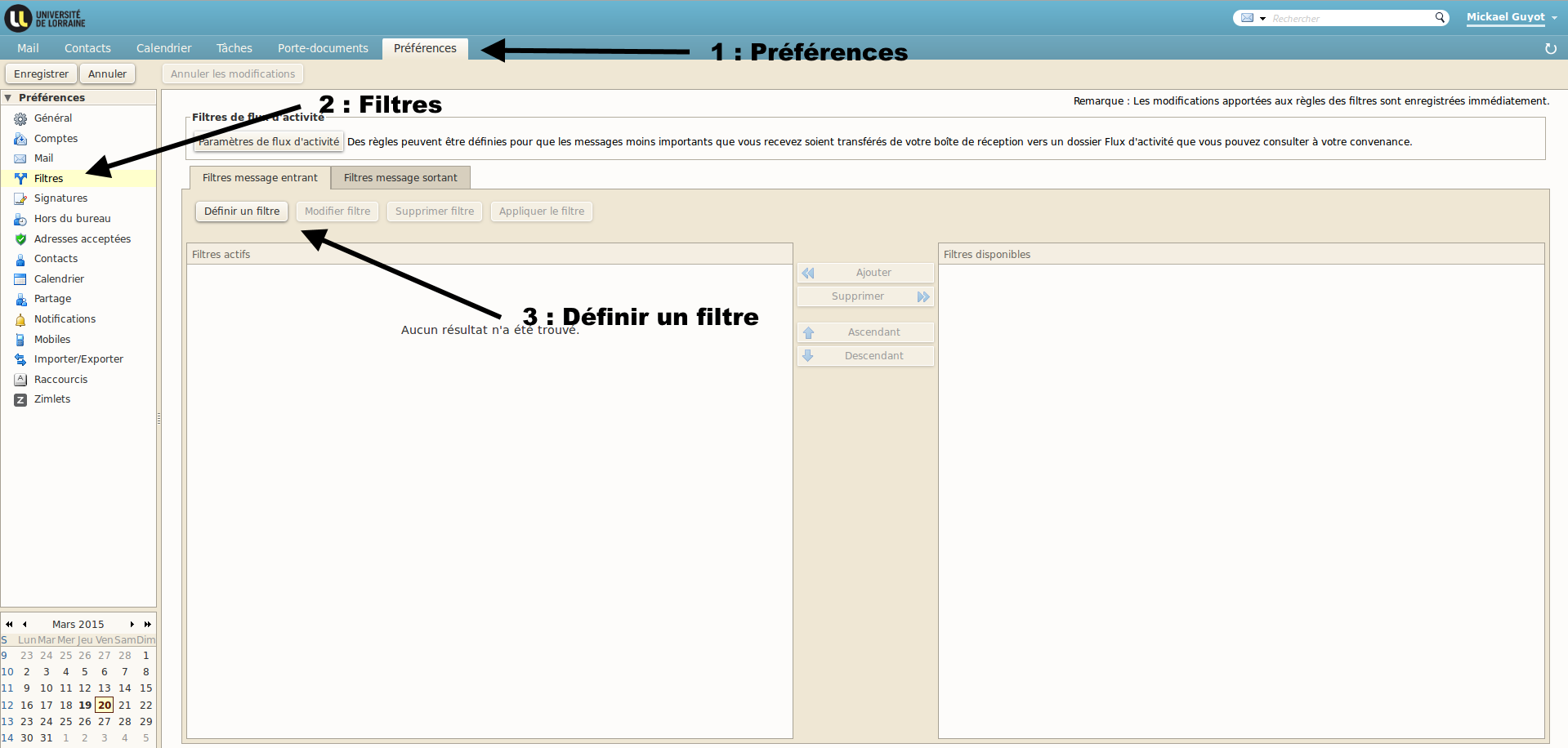Screen dimensions: 1568x748
Task: Click the Filtres funnel icon
Action: point(20,179)
